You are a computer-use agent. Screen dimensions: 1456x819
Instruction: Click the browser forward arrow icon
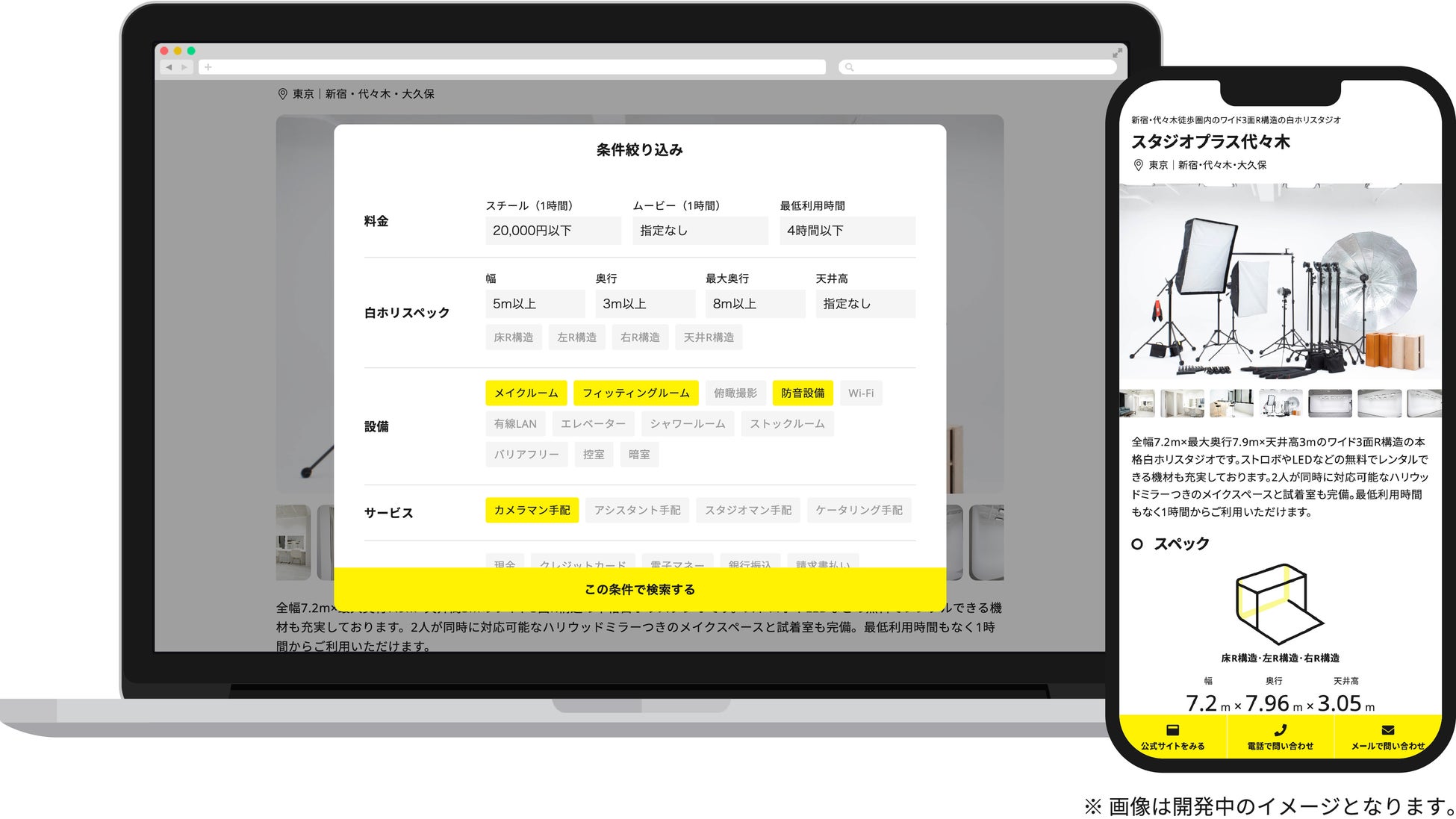[x=184, y=67]
